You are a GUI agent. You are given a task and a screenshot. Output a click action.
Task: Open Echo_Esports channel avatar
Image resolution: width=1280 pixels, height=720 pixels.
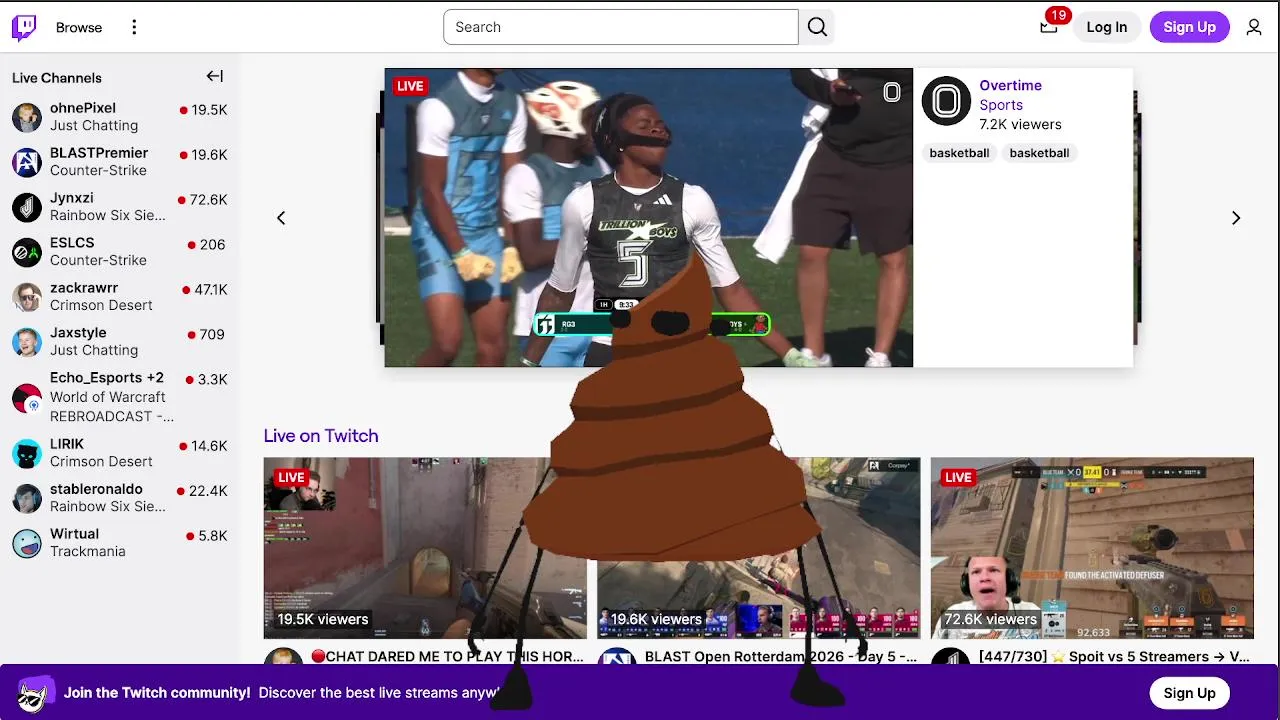[27, 398]
